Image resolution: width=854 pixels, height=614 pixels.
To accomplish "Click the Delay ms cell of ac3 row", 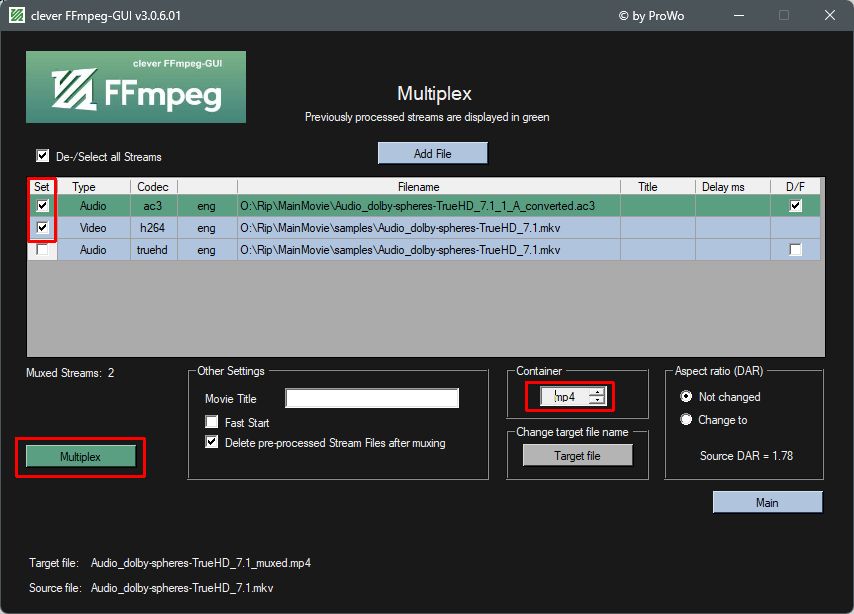I will (733, 206).
